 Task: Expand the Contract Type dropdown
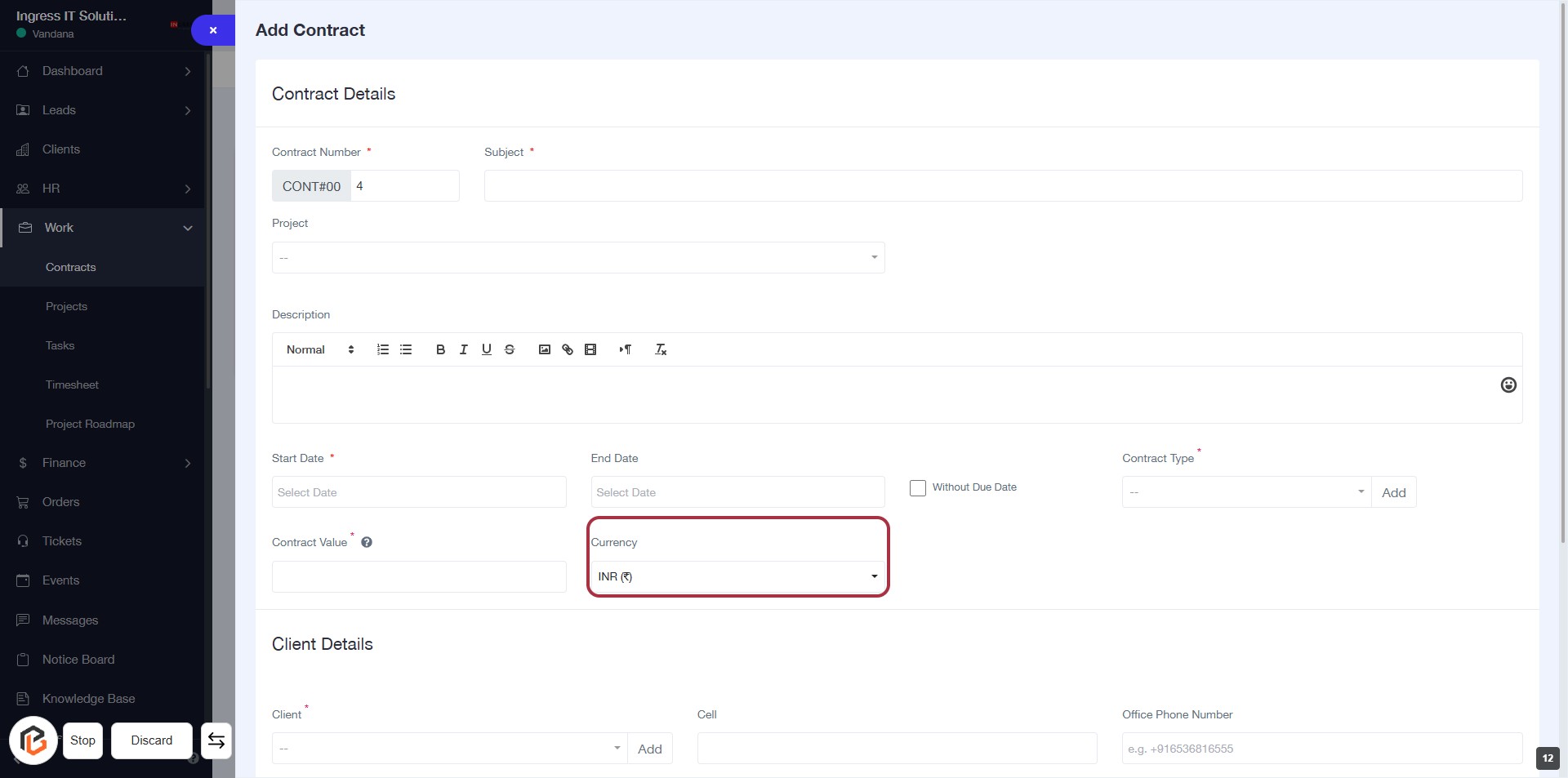click(1245, 492)
